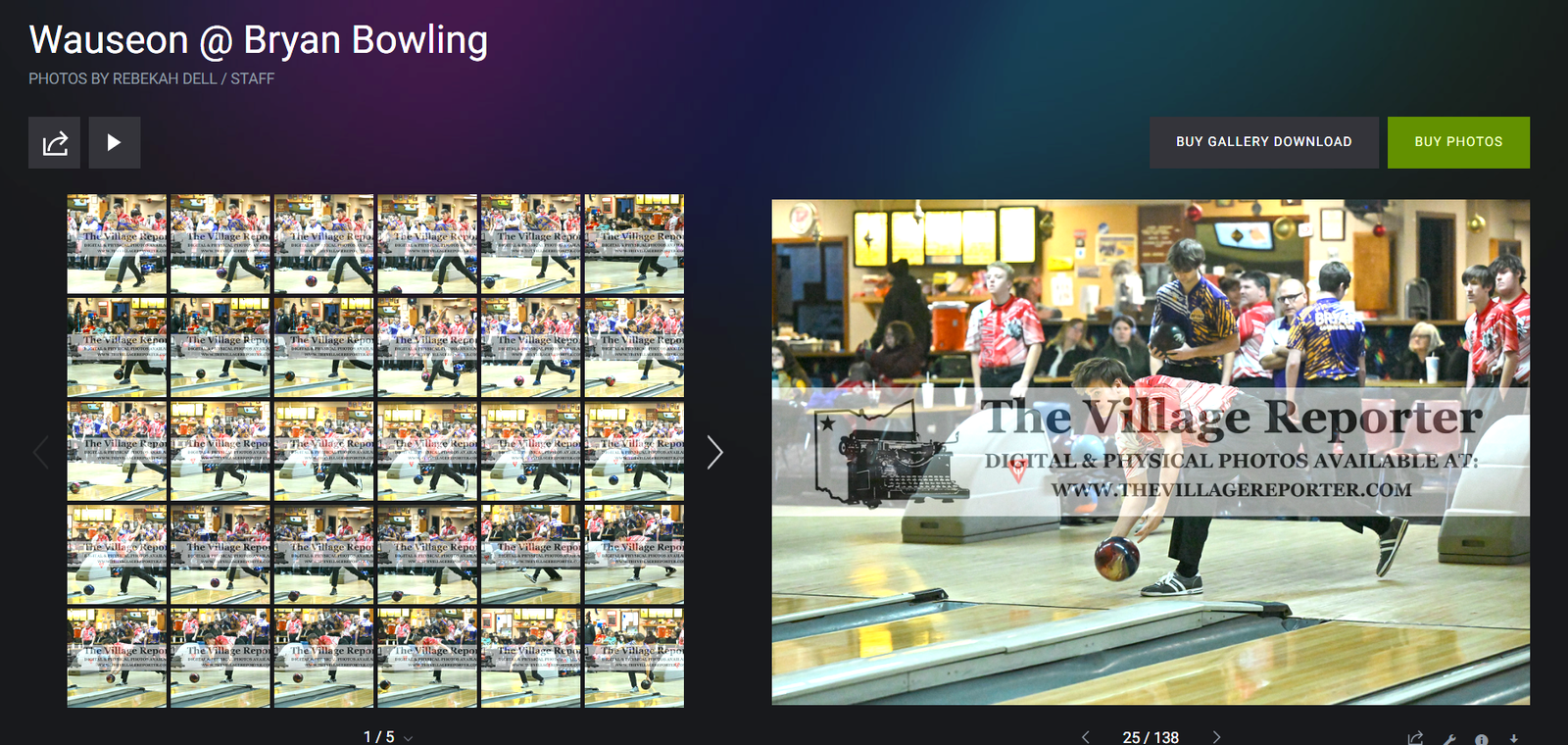Show previous photo using arrow beside 25 / 138
1568x745 pixels.
1085,737
